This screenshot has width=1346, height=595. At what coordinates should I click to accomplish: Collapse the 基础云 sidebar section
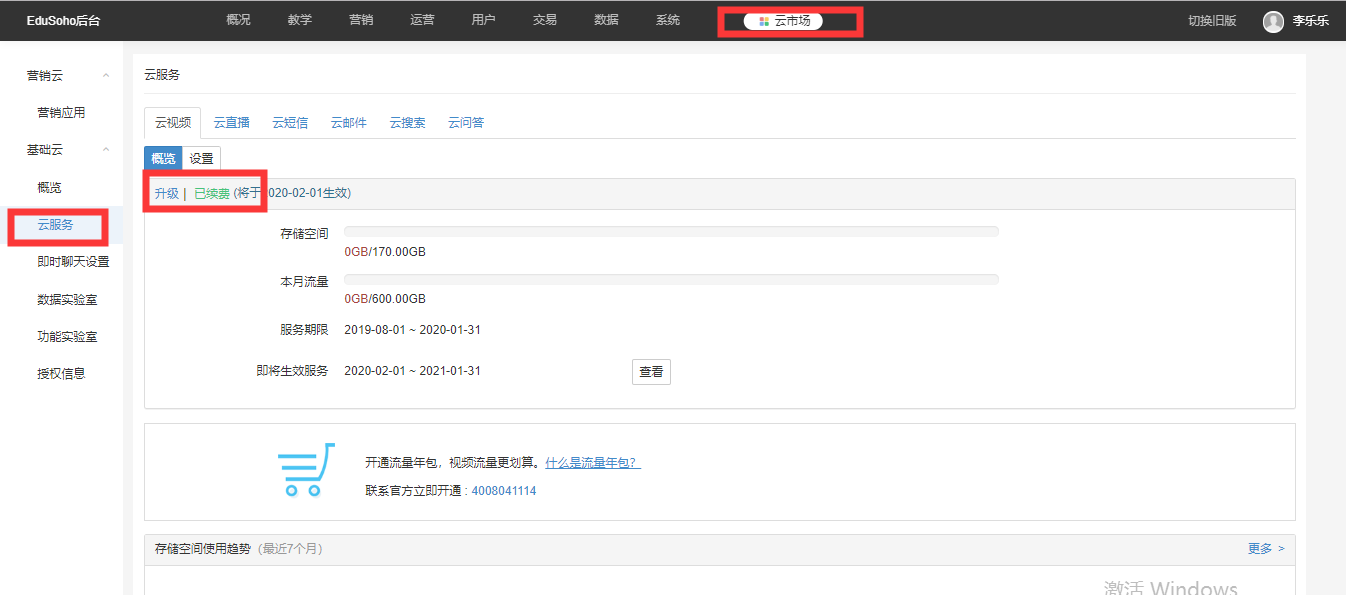pos(106,150)
